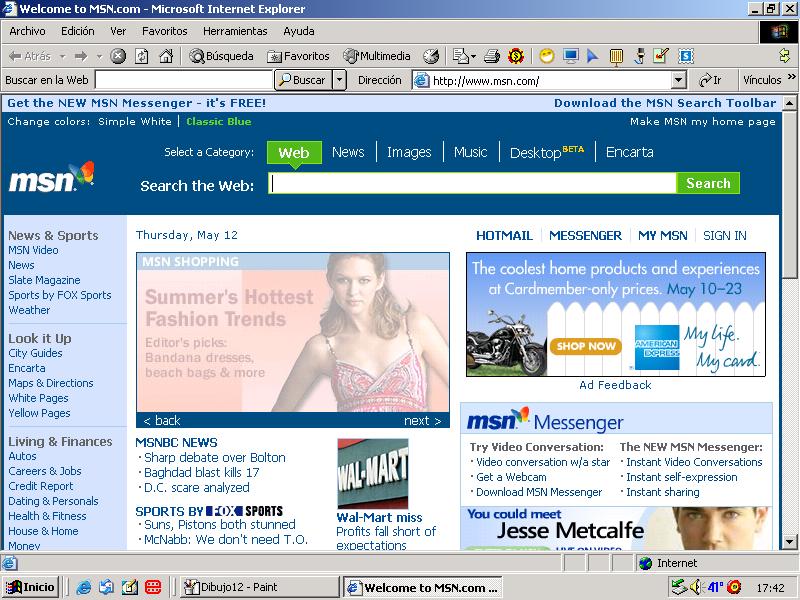
Task: Open the Archivo menu
Action: coord(27,31)
